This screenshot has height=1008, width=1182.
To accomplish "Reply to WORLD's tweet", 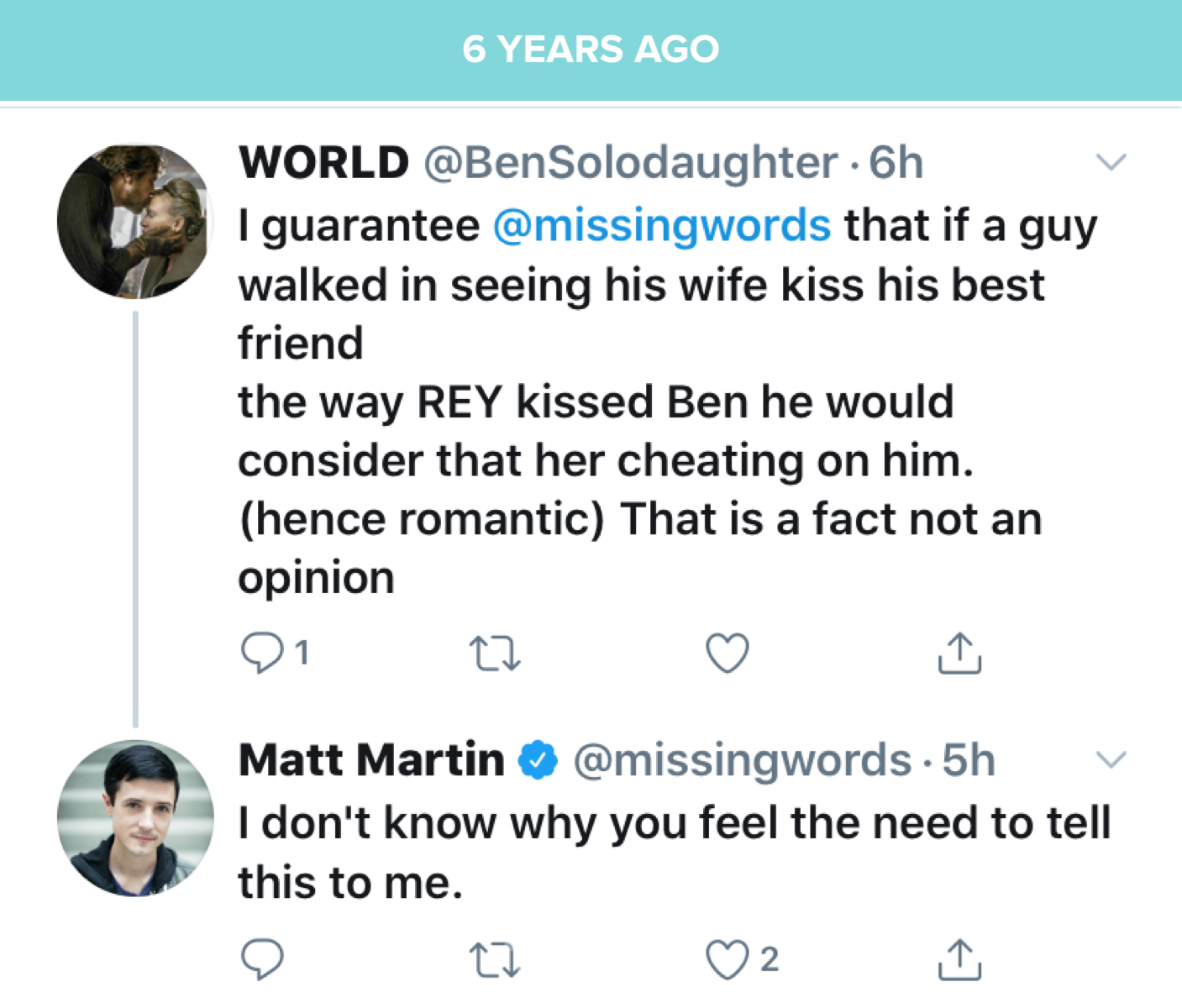I will point(262,654).
